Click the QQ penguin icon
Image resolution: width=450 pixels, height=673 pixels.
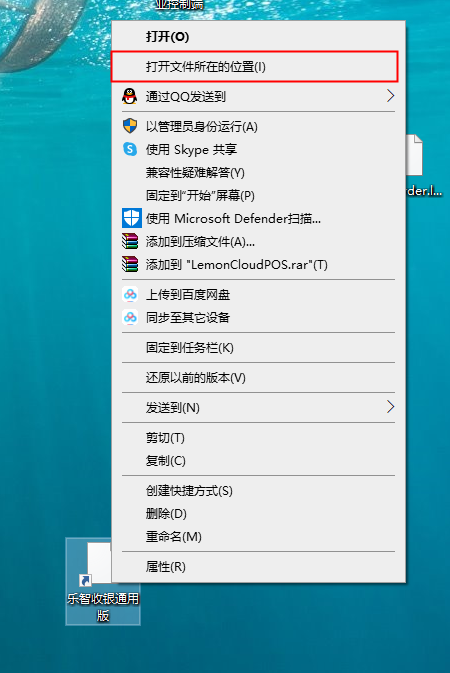click(x=129, y=96)
